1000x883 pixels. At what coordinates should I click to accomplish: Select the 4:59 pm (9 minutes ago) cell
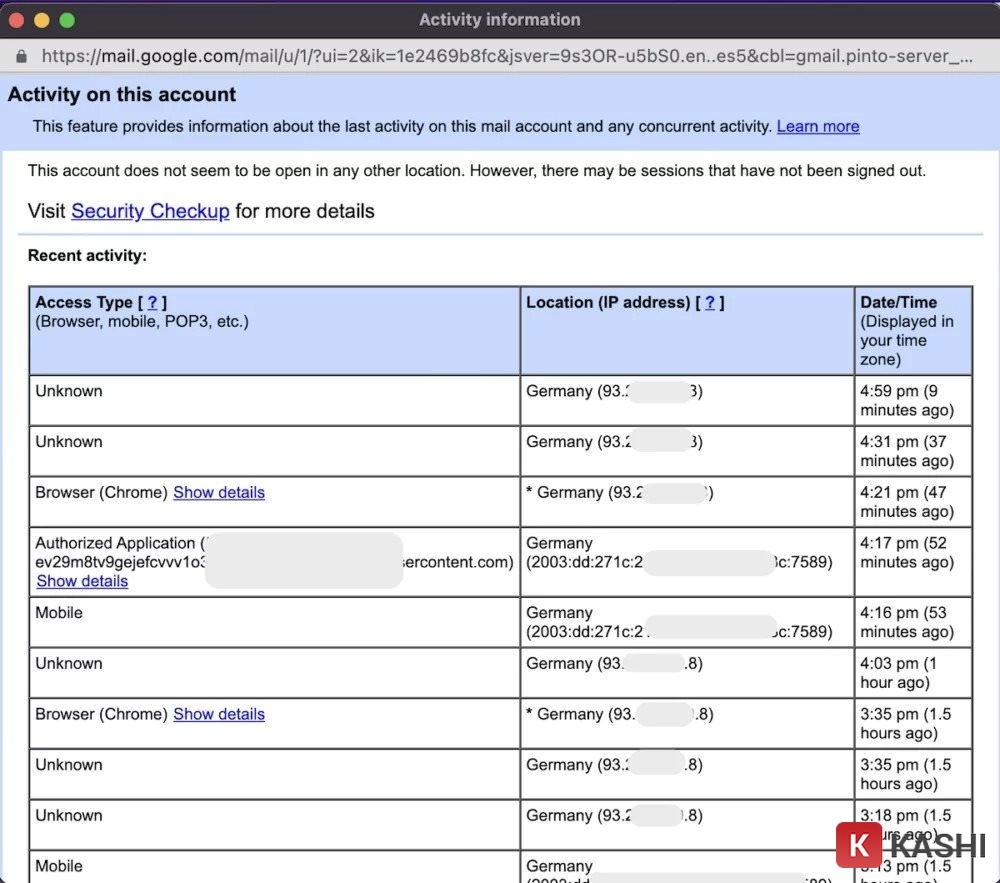coord(906,400)
